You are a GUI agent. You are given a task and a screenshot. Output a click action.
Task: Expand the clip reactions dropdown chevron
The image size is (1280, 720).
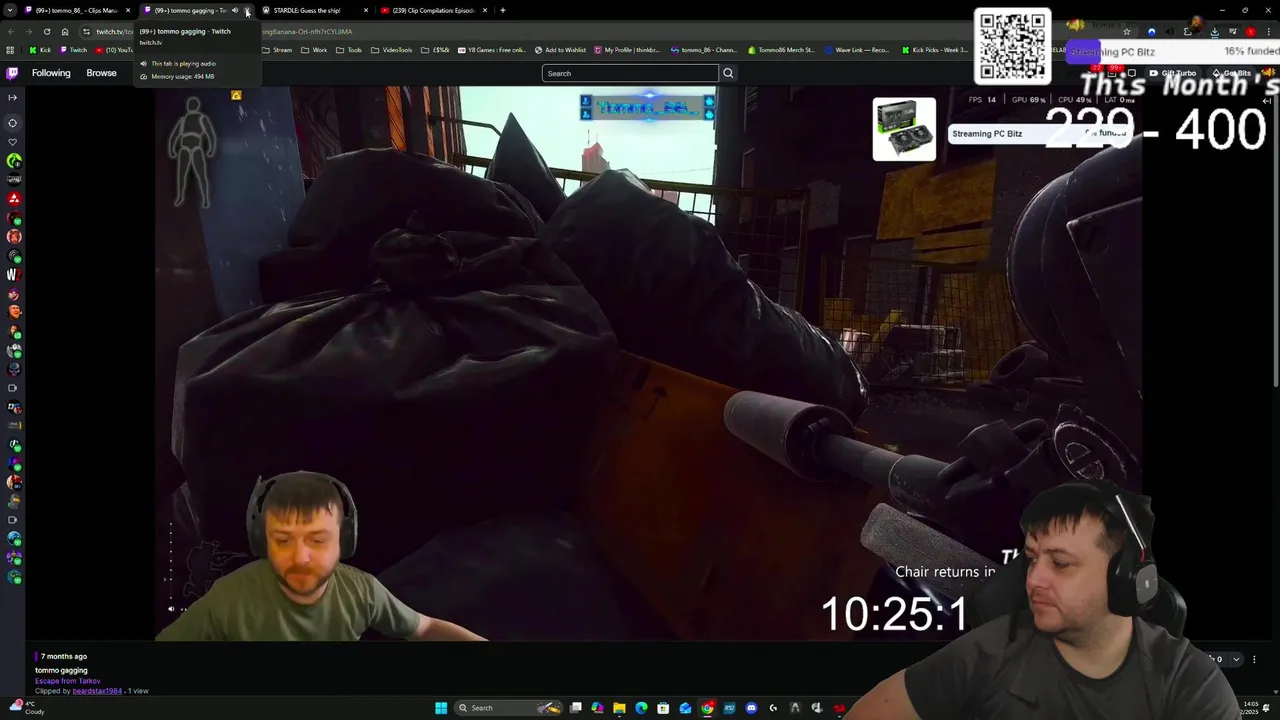1236,659
